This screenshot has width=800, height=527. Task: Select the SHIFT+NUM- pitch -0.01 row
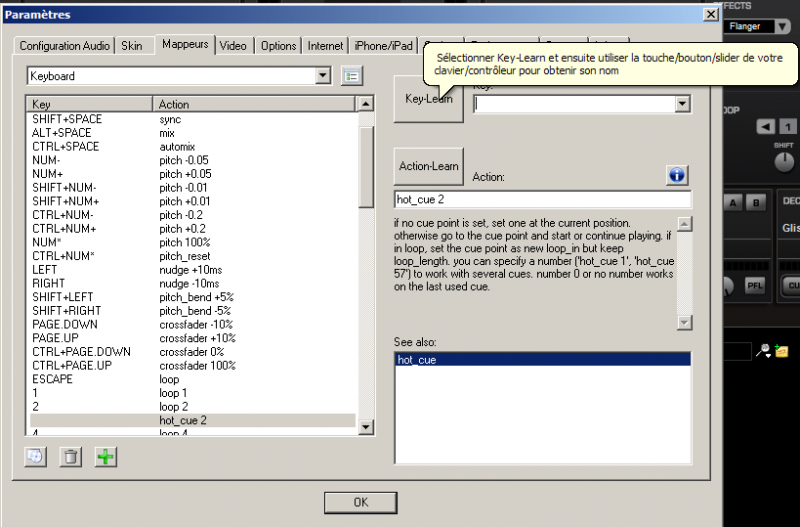192,188
